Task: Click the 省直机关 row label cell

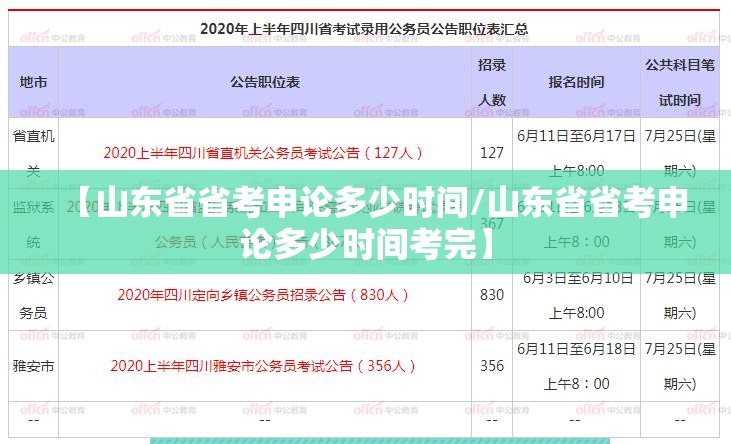Action: 33,152
